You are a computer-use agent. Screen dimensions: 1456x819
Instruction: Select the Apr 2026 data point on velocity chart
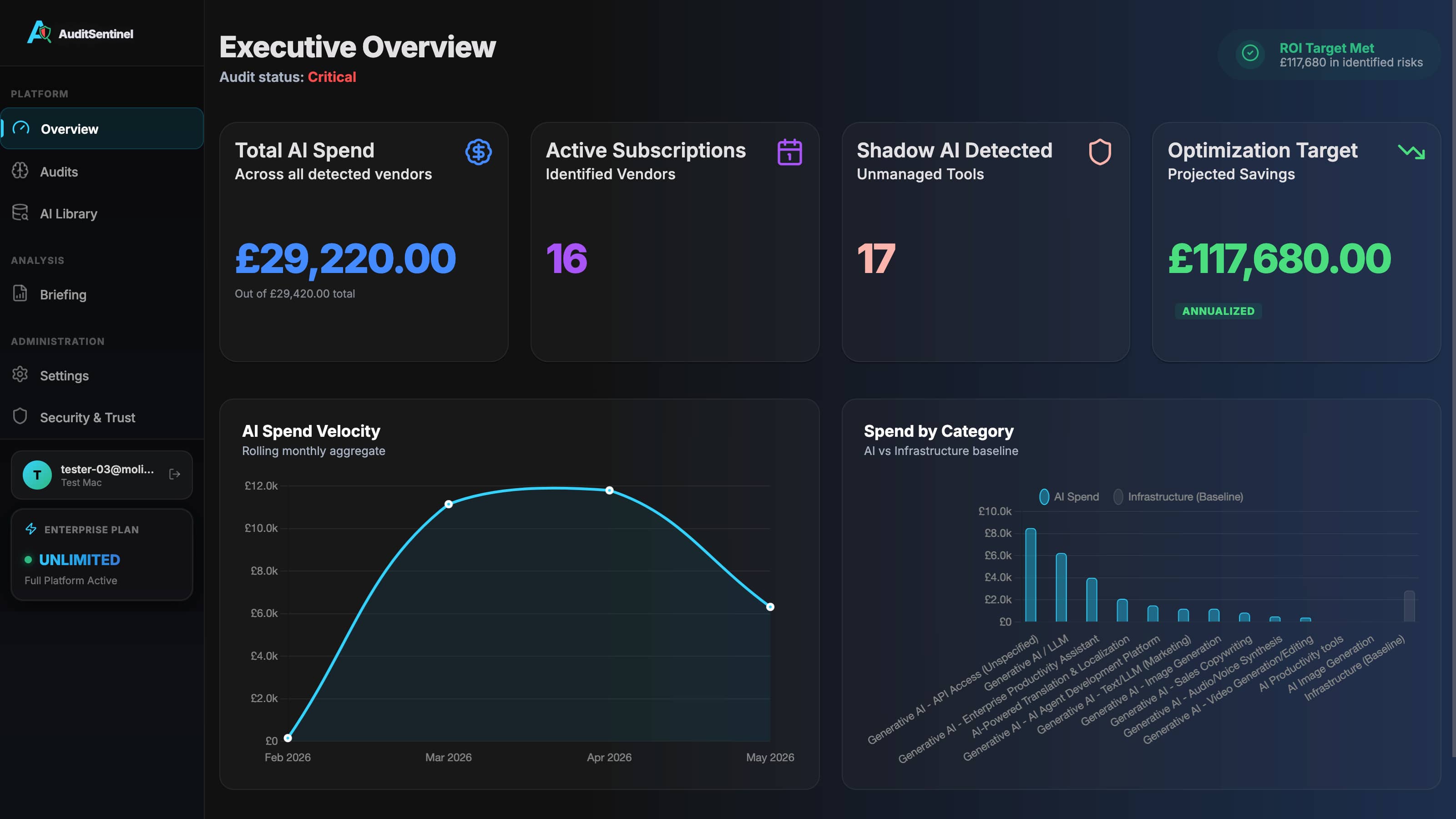609,490
